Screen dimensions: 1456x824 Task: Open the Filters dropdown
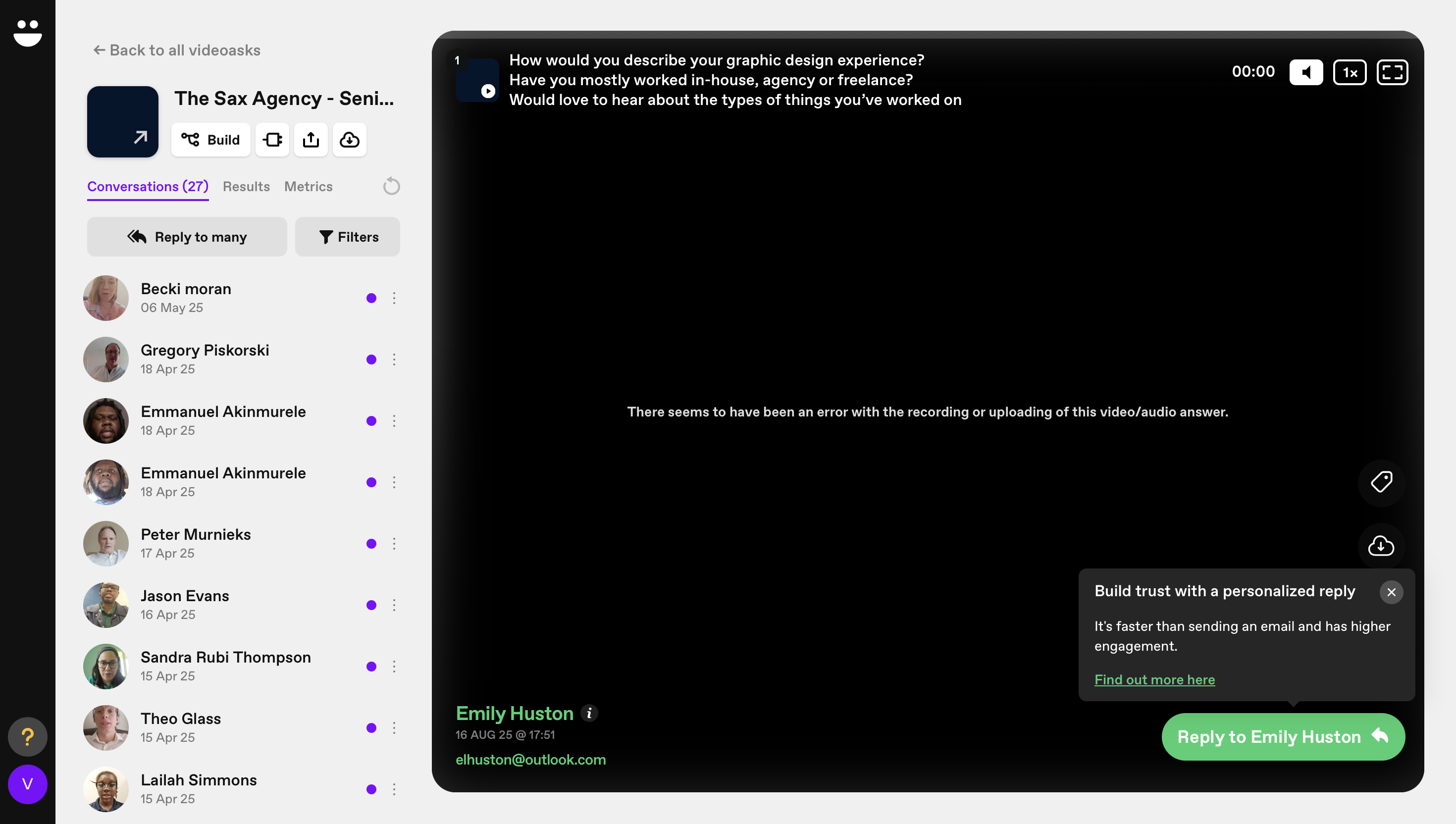point(348,237)
